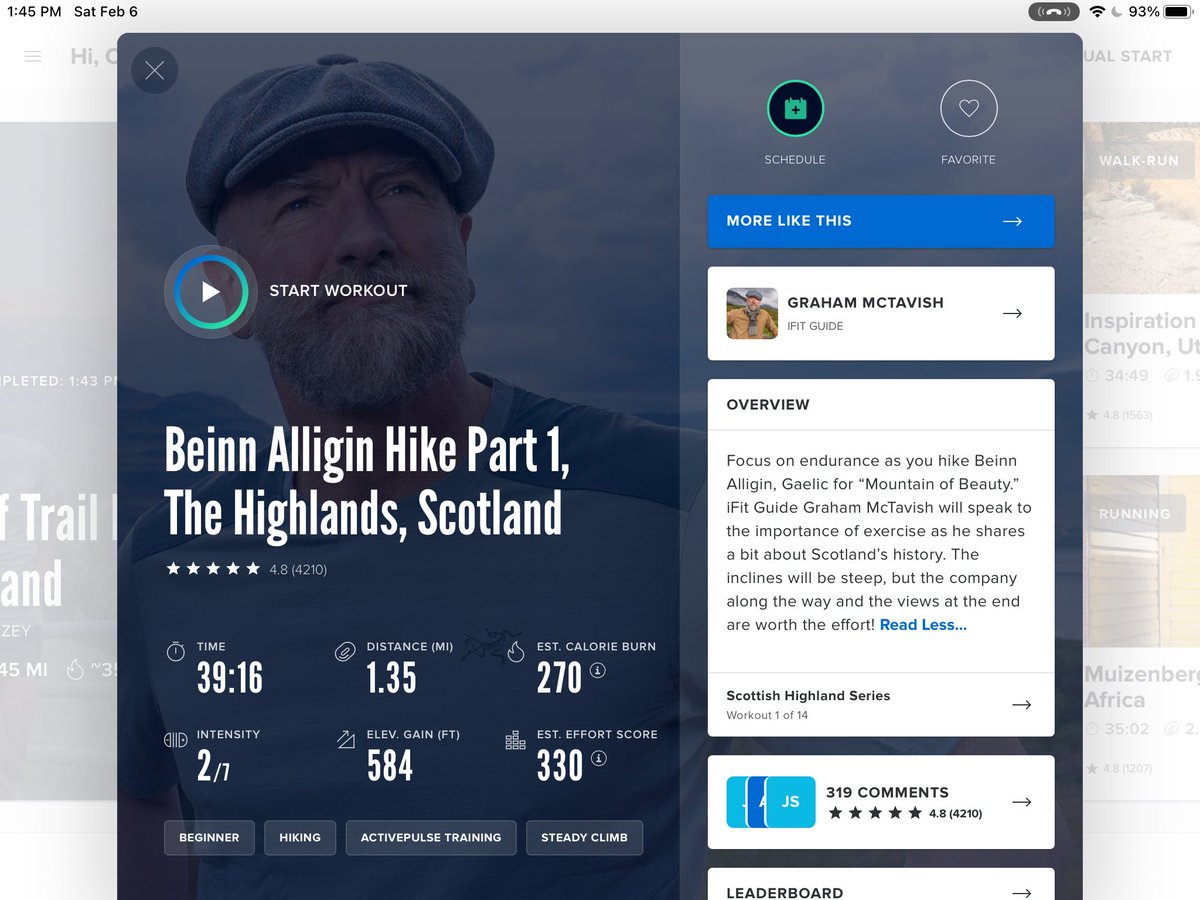Close the workout details panel

(154, 71)
